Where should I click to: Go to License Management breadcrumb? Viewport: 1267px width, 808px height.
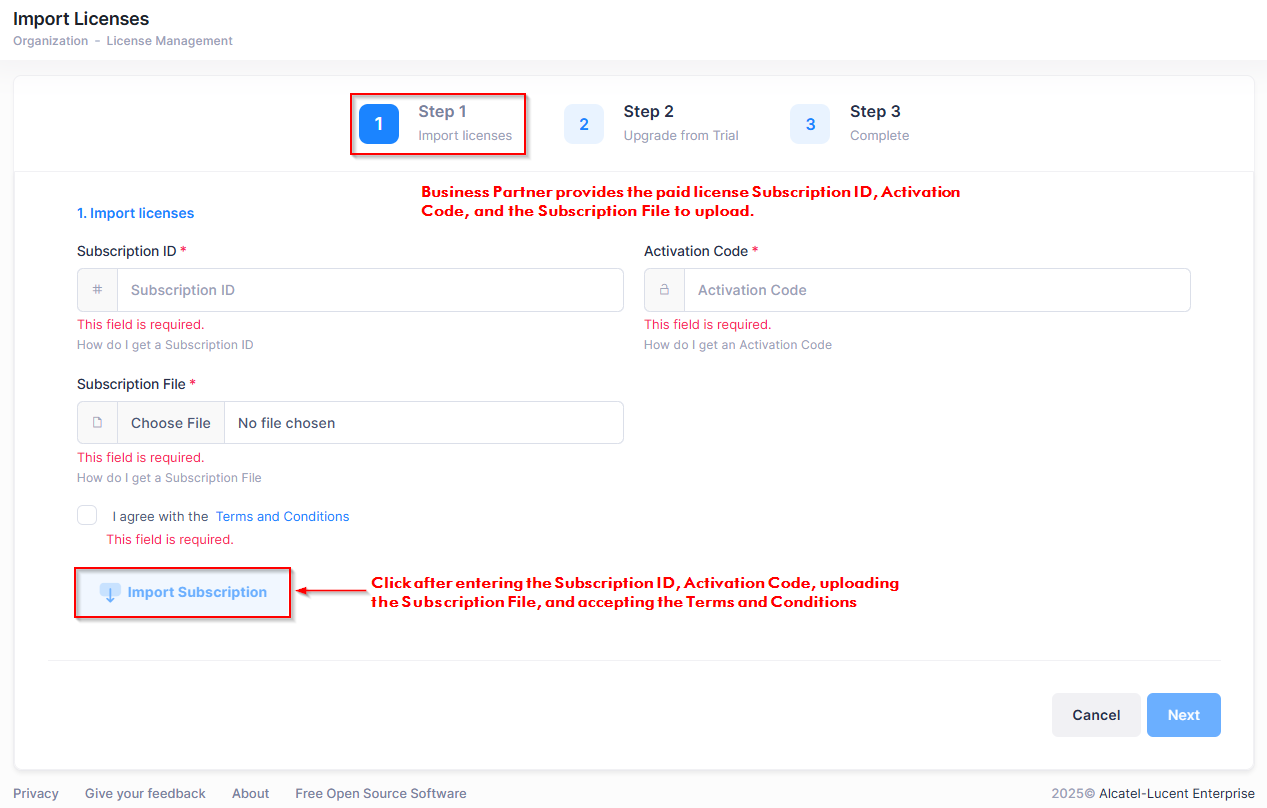pyautogui.click(x=169, y=41)
